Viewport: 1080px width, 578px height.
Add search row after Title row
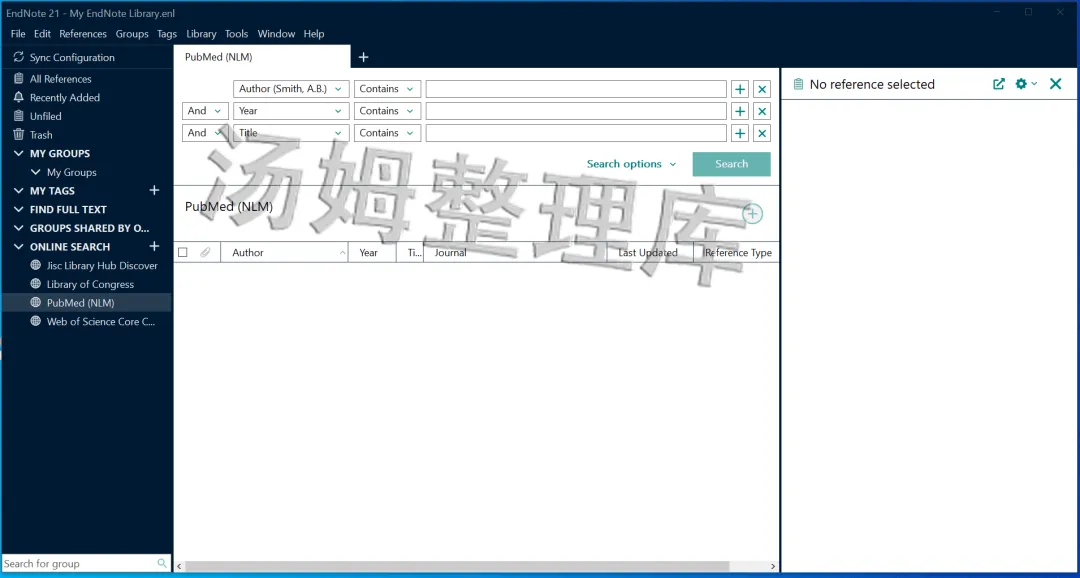click(x=740, y=133)
